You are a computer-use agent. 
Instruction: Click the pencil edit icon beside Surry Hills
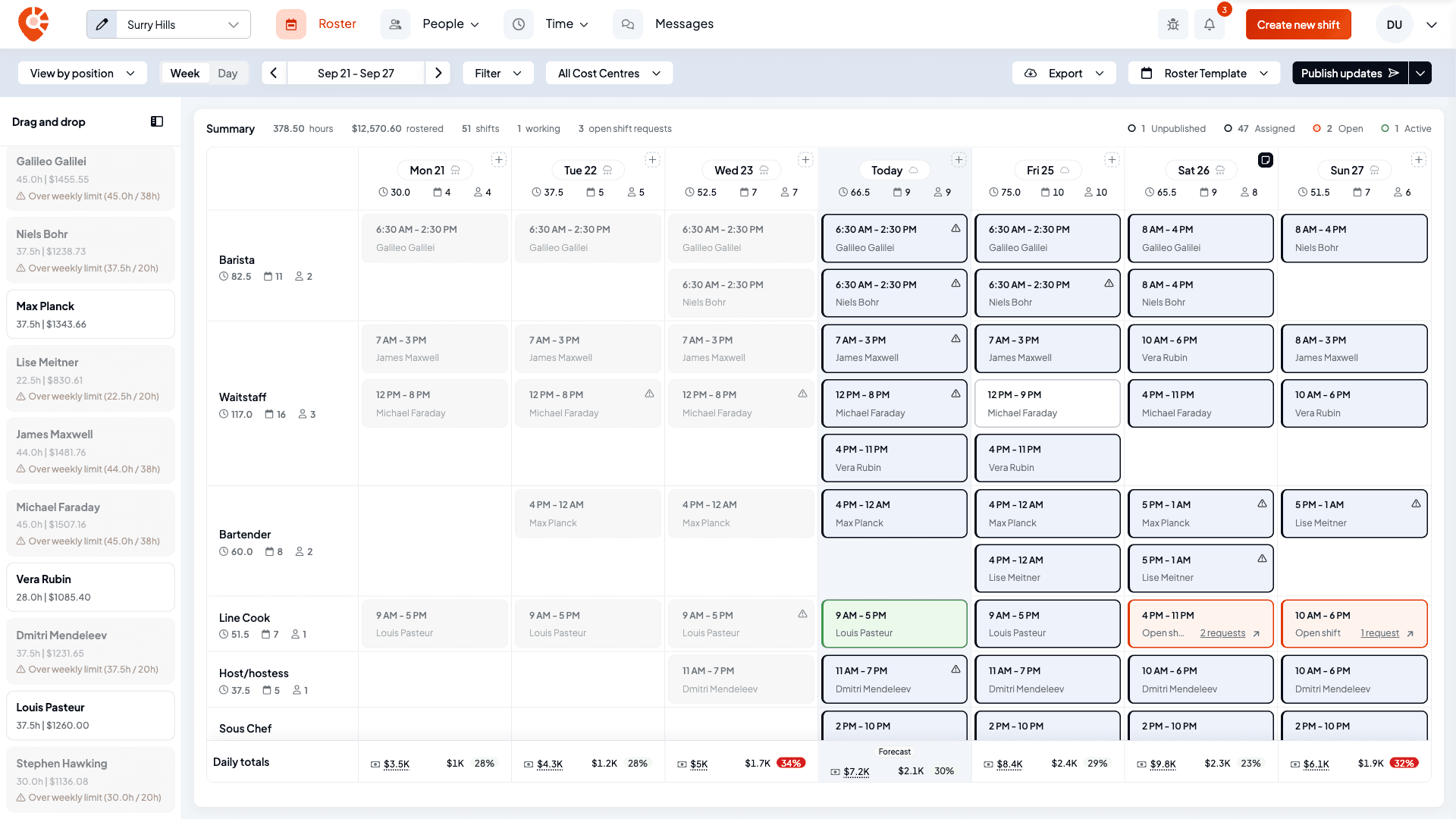click(102, 24)
